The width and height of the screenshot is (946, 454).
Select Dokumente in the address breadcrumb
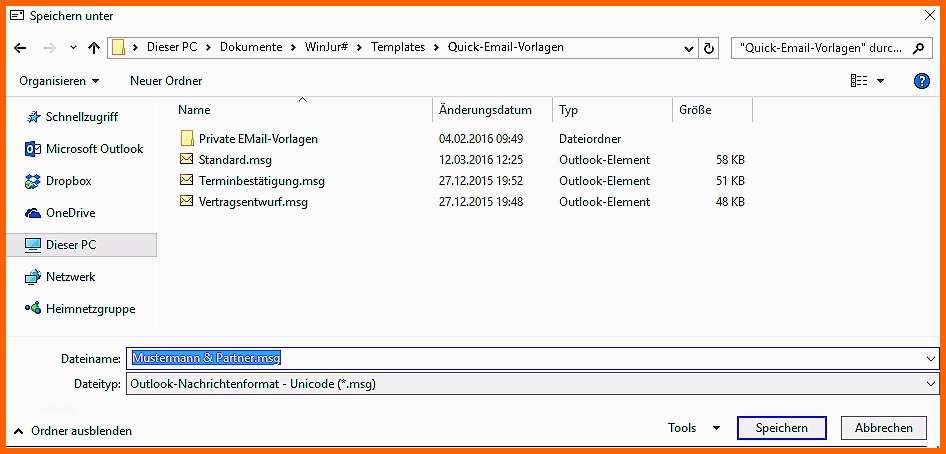pyautogui.click(x=251, y=47)
